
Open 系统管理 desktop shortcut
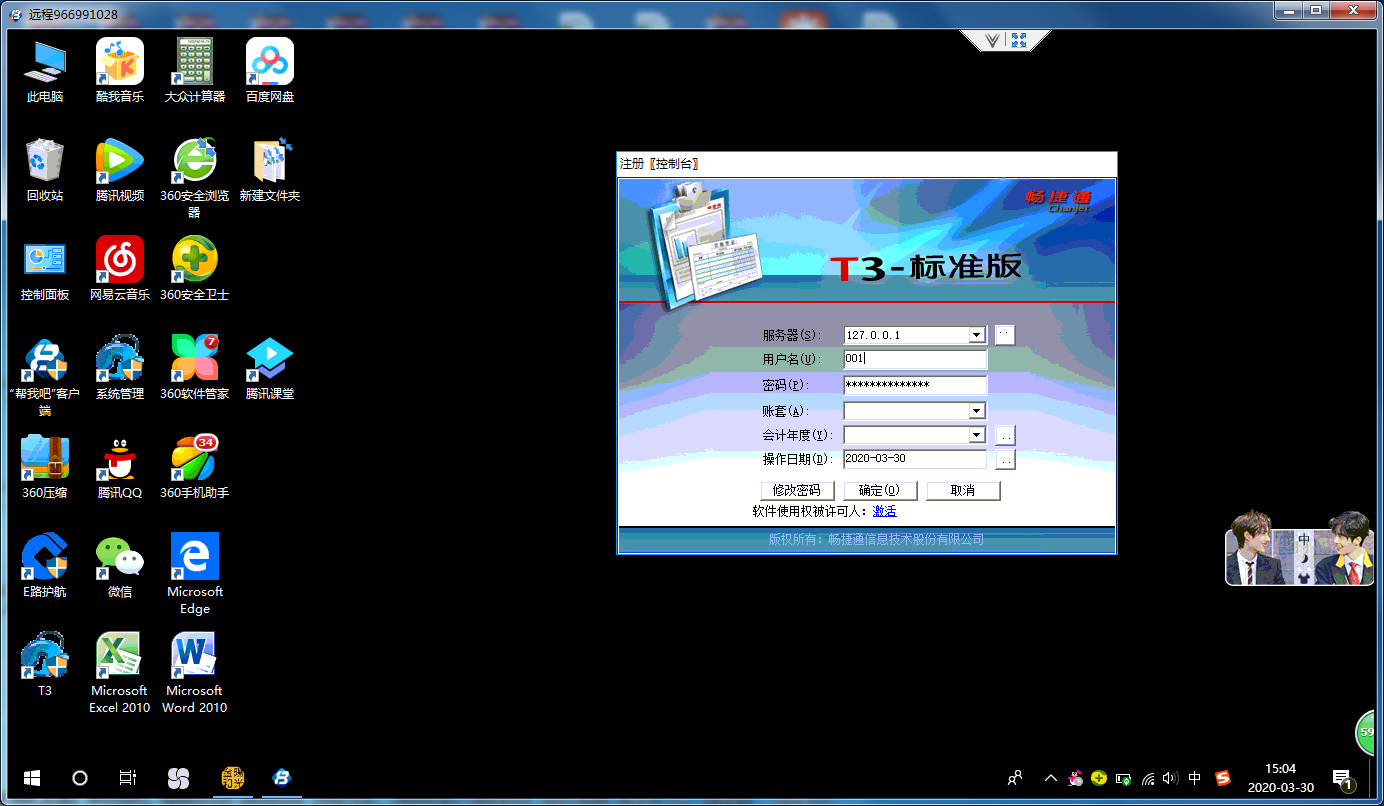point(120,367)
